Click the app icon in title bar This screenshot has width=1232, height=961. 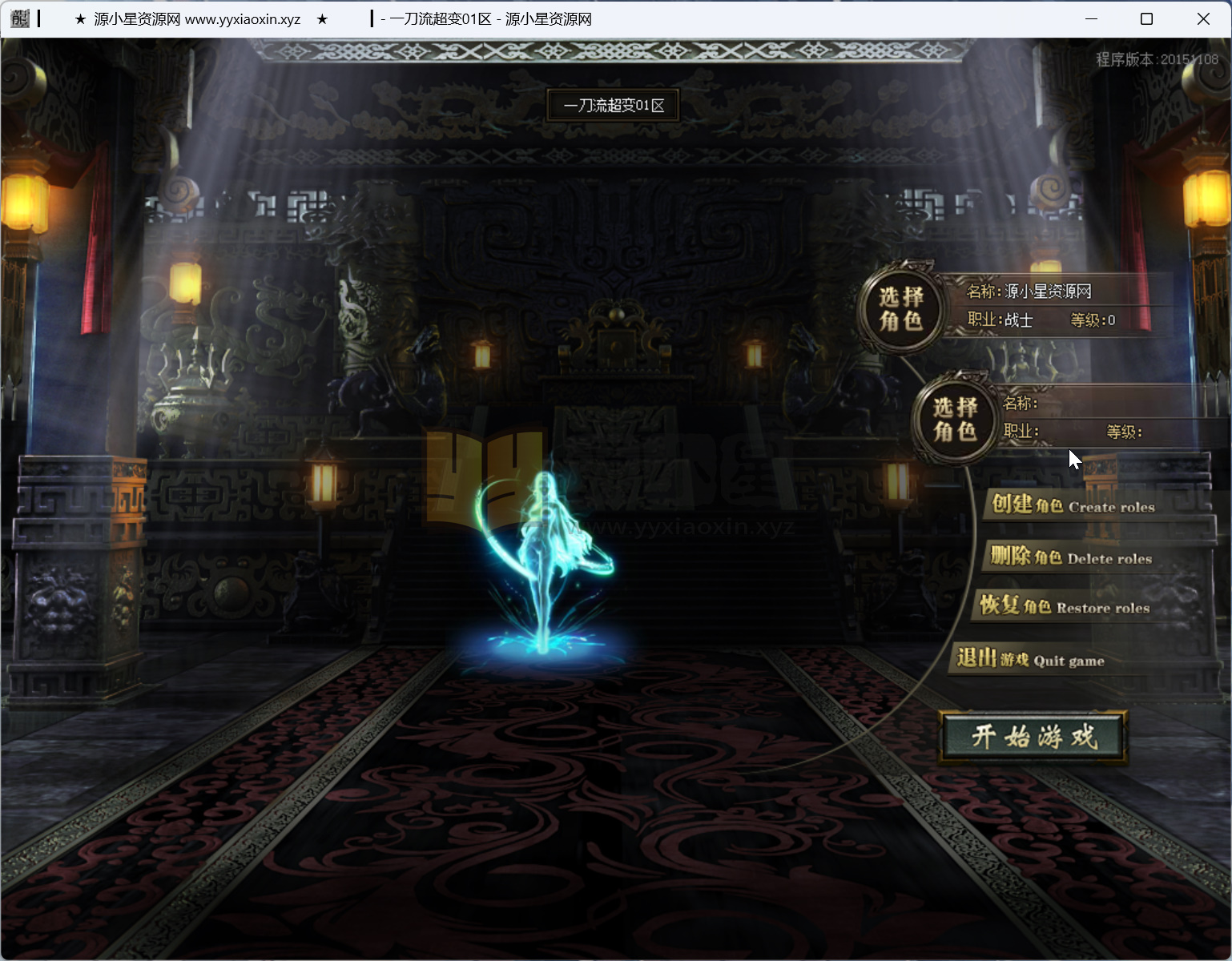[x=20, y=18]
